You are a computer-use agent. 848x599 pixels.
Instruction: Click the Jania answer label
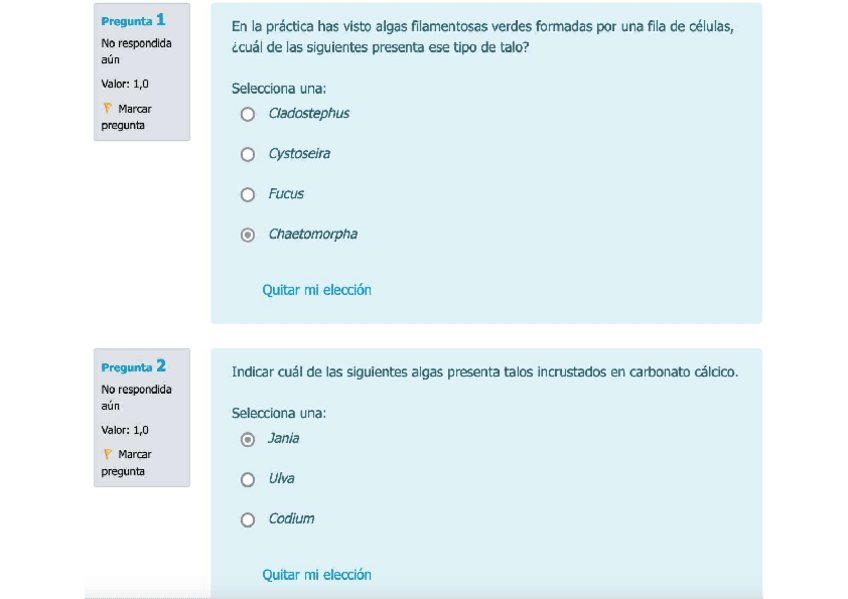click(283, 439)
